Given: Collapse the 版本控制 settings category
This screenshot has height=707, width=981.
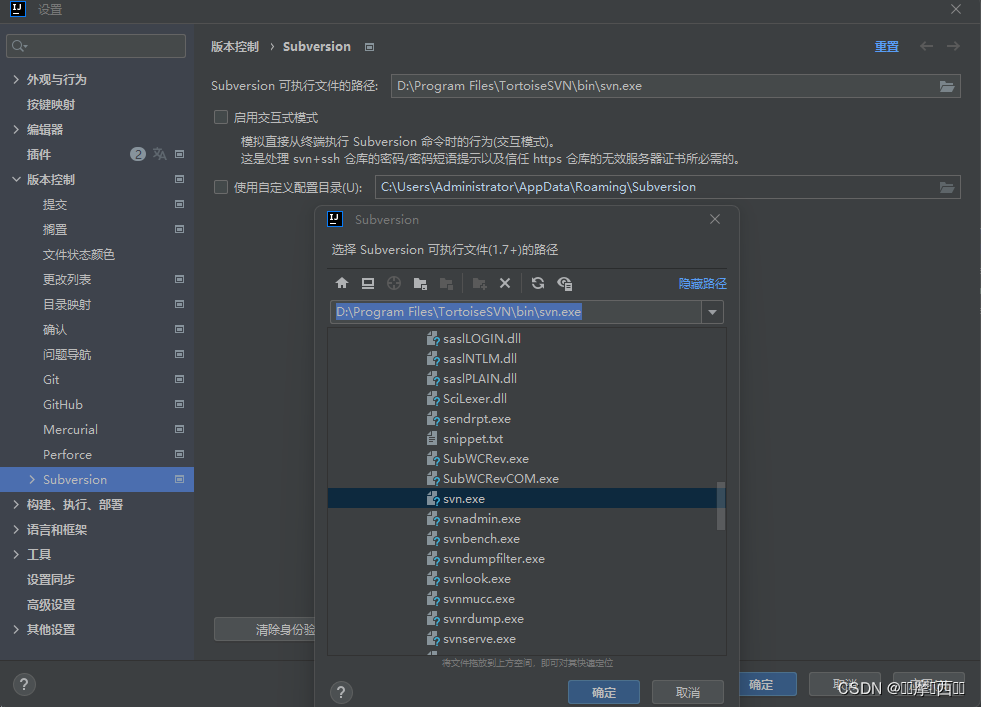Looking at the screenshot, I should pyautogui.click(x=16, y=180).
